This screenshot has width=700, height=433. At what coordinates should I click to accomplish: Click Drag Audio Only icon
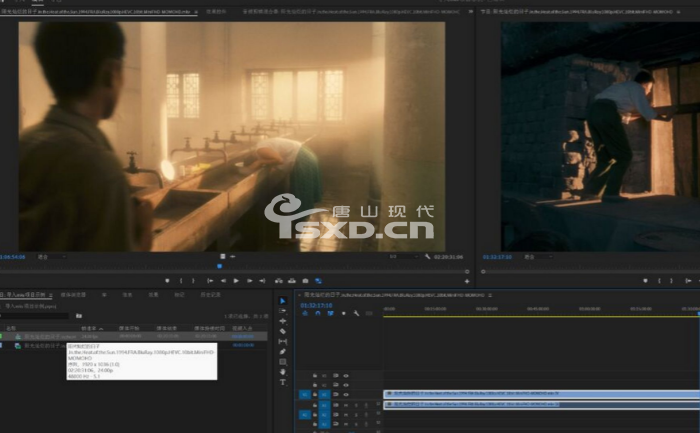click(x=233, y=257)
